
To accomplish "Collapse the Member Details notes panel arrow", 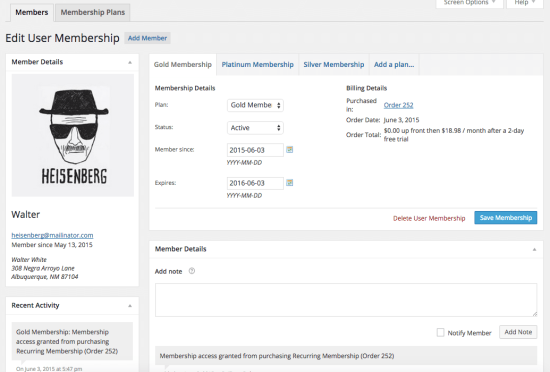I will click(534, 250).
